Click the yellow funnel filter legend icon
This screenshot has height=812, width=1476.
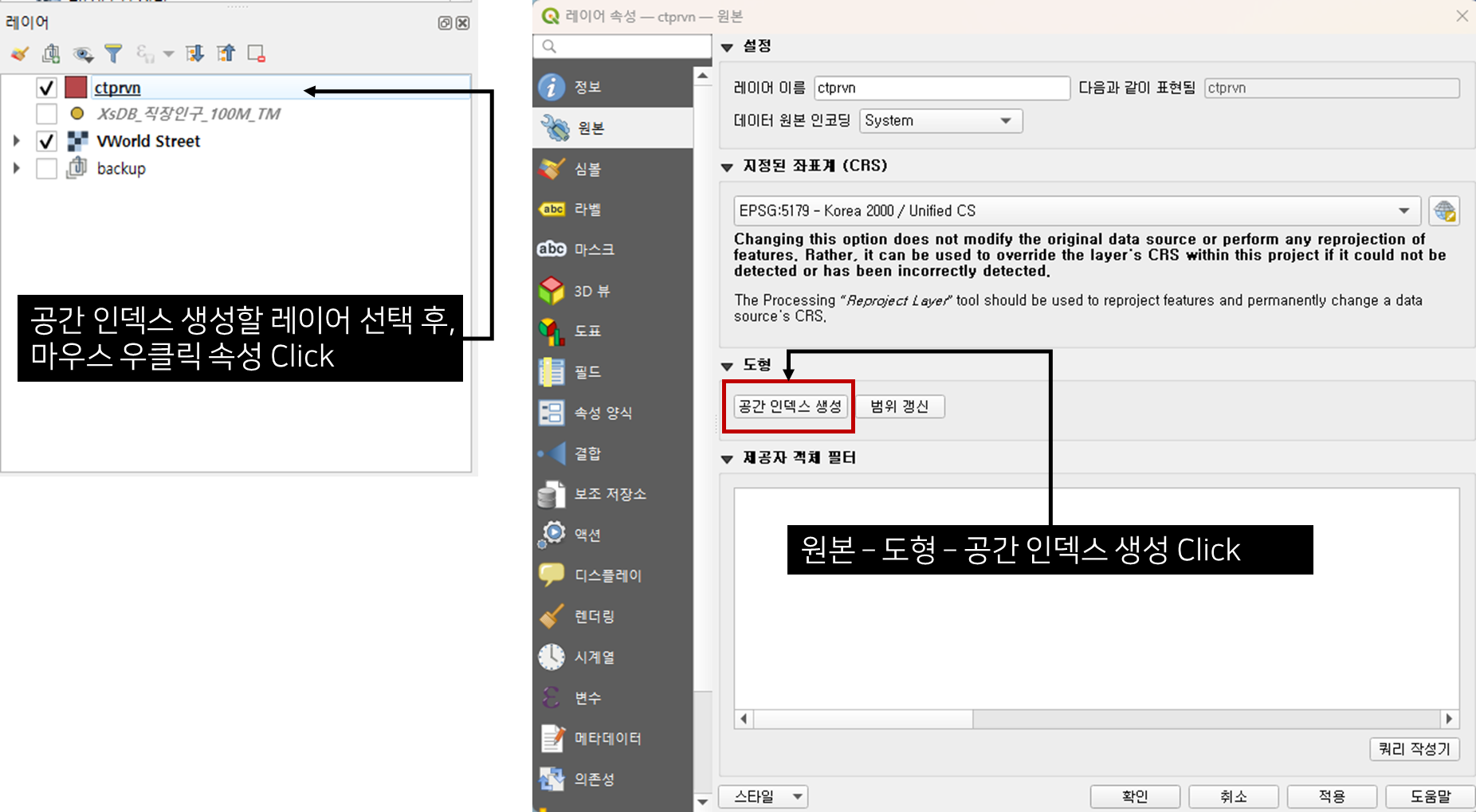[x=114, y=53]
